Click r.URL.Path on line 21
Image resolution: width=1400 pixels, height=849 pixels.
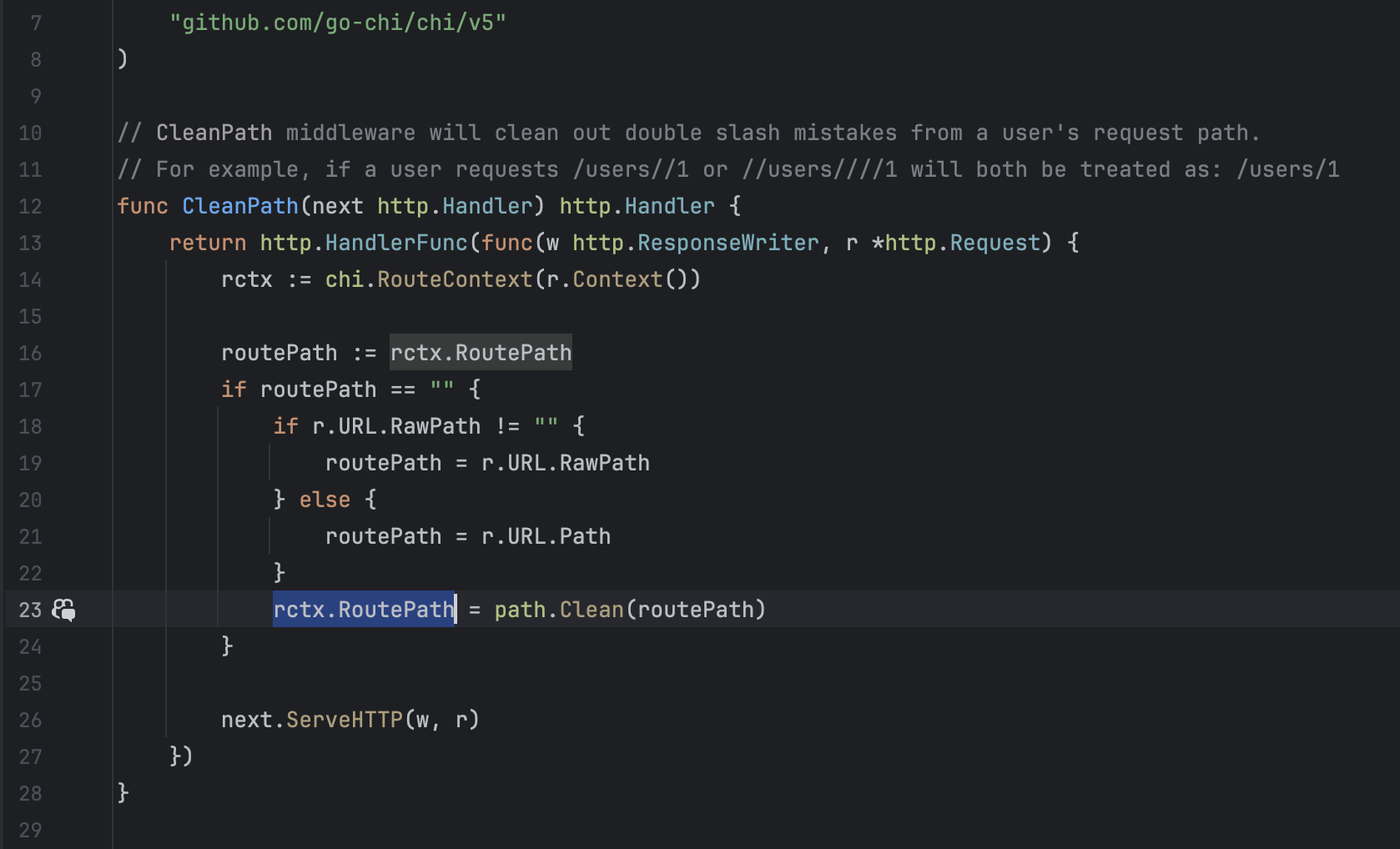[x=546, y=536]
